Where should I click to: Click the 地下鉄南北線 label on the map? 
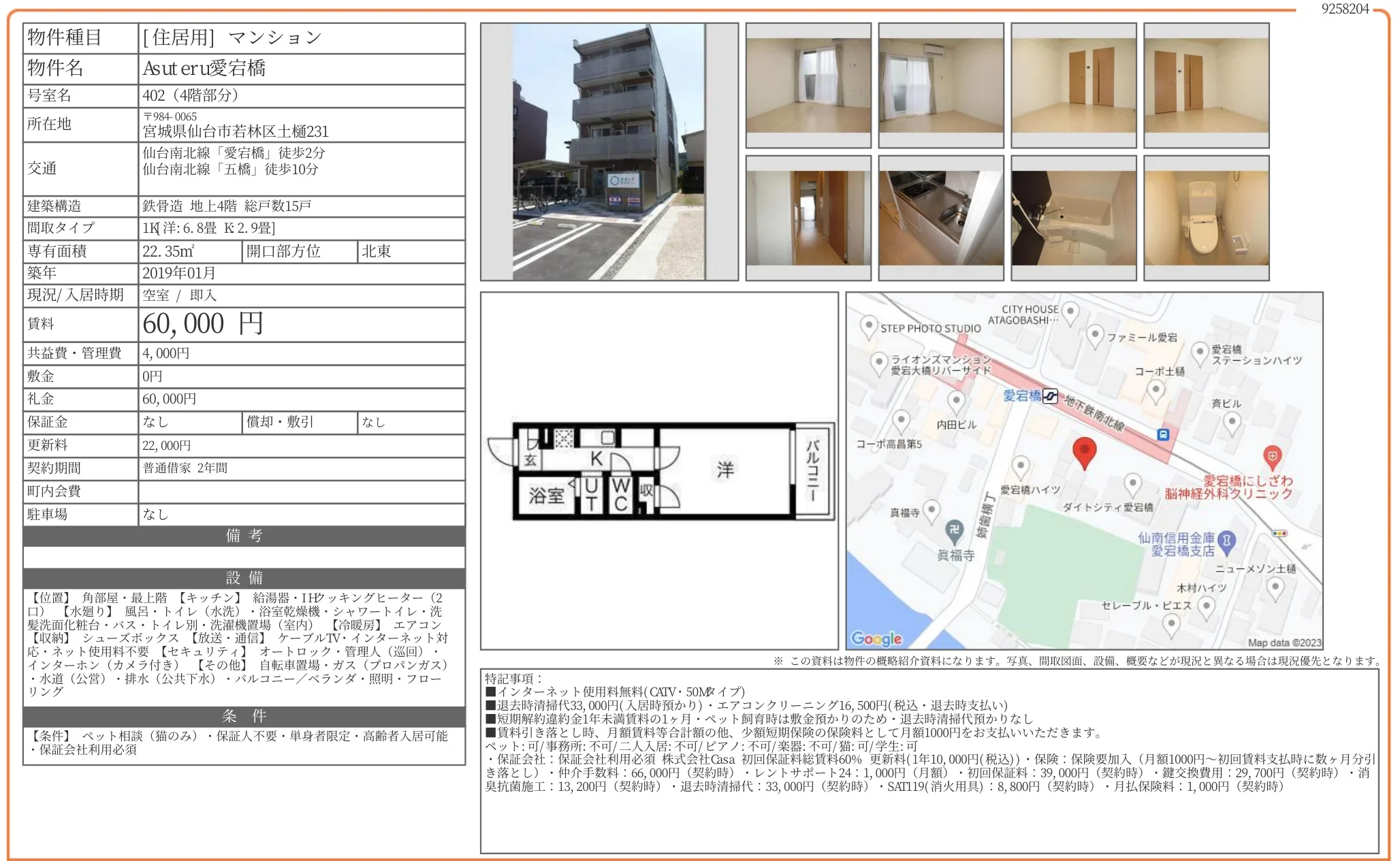pos(1094,412)
